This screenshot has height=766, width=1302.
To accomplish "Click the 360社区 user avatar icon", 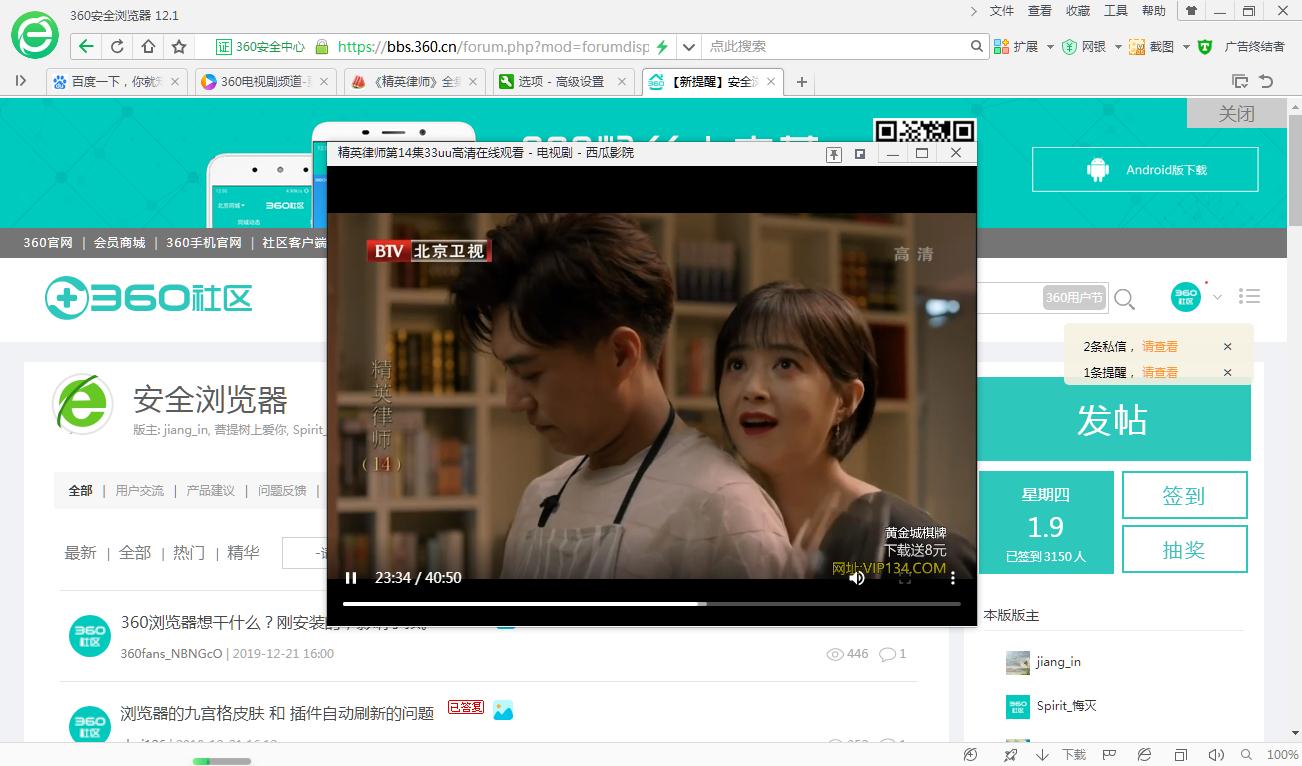I will 1186,297.
